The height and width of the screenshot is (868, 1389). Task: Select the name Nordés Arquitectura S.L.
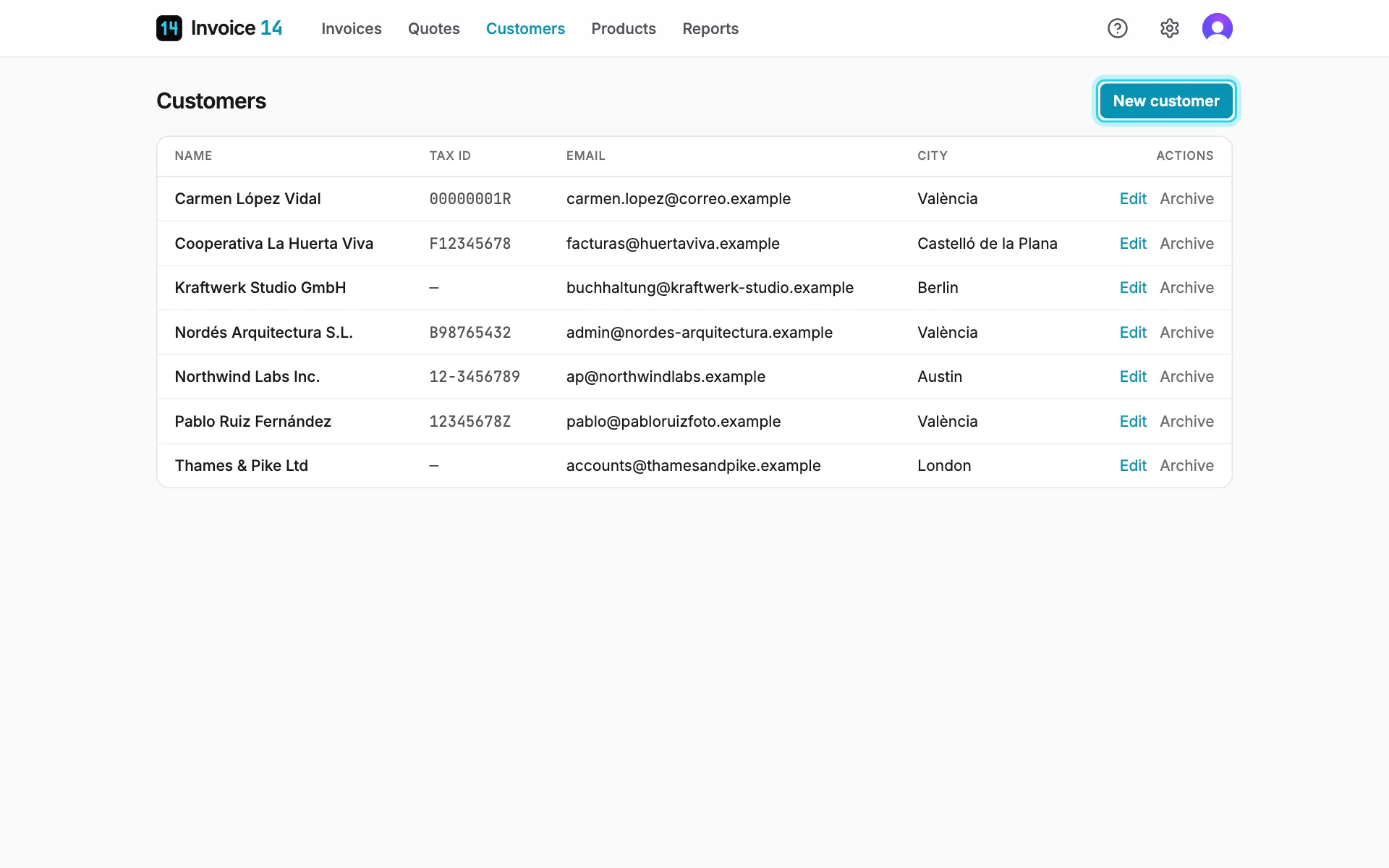point(264,333)
